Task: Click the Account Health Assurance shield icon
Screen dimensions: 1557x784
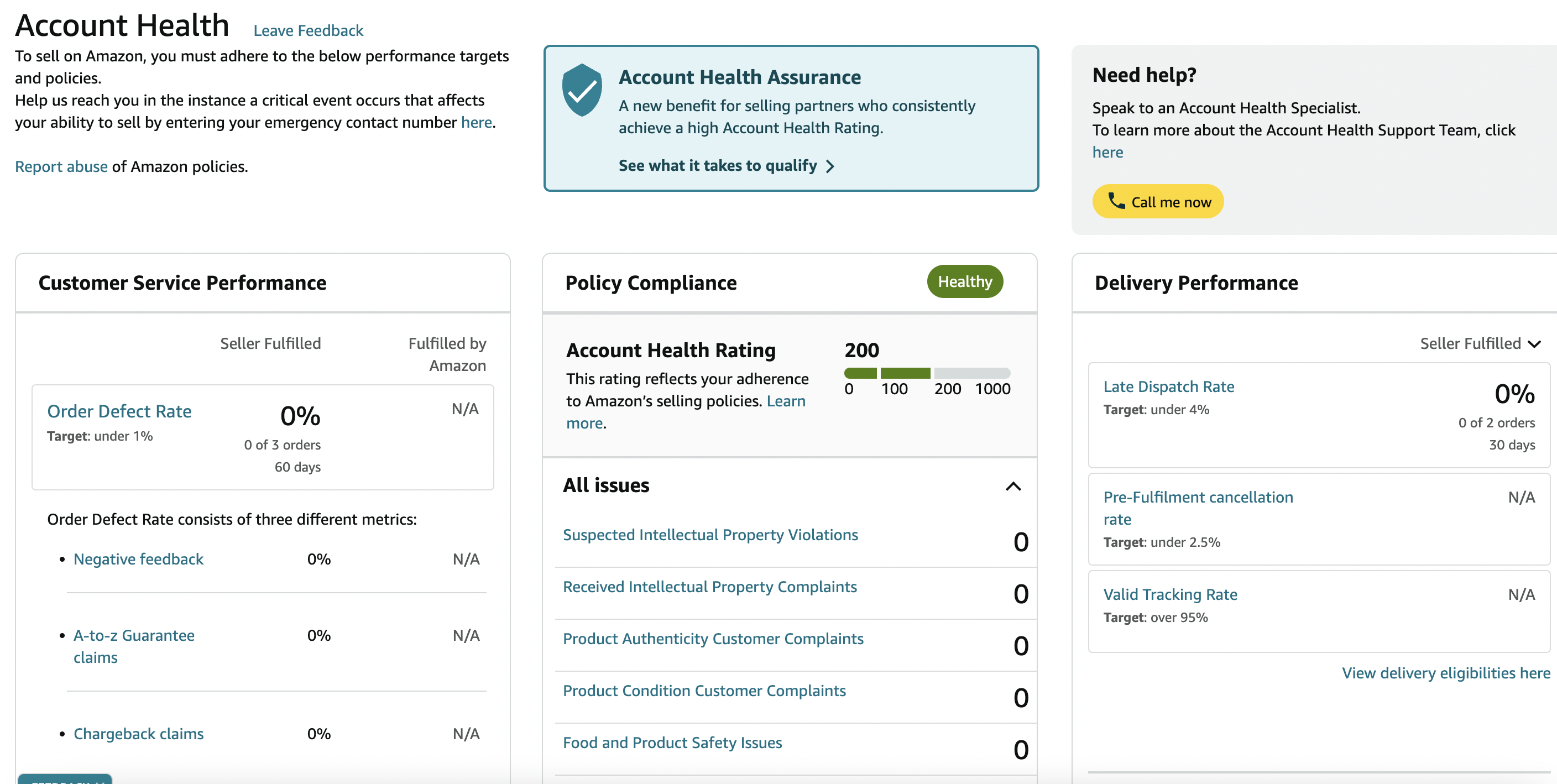Action: (x=582, y=90)
